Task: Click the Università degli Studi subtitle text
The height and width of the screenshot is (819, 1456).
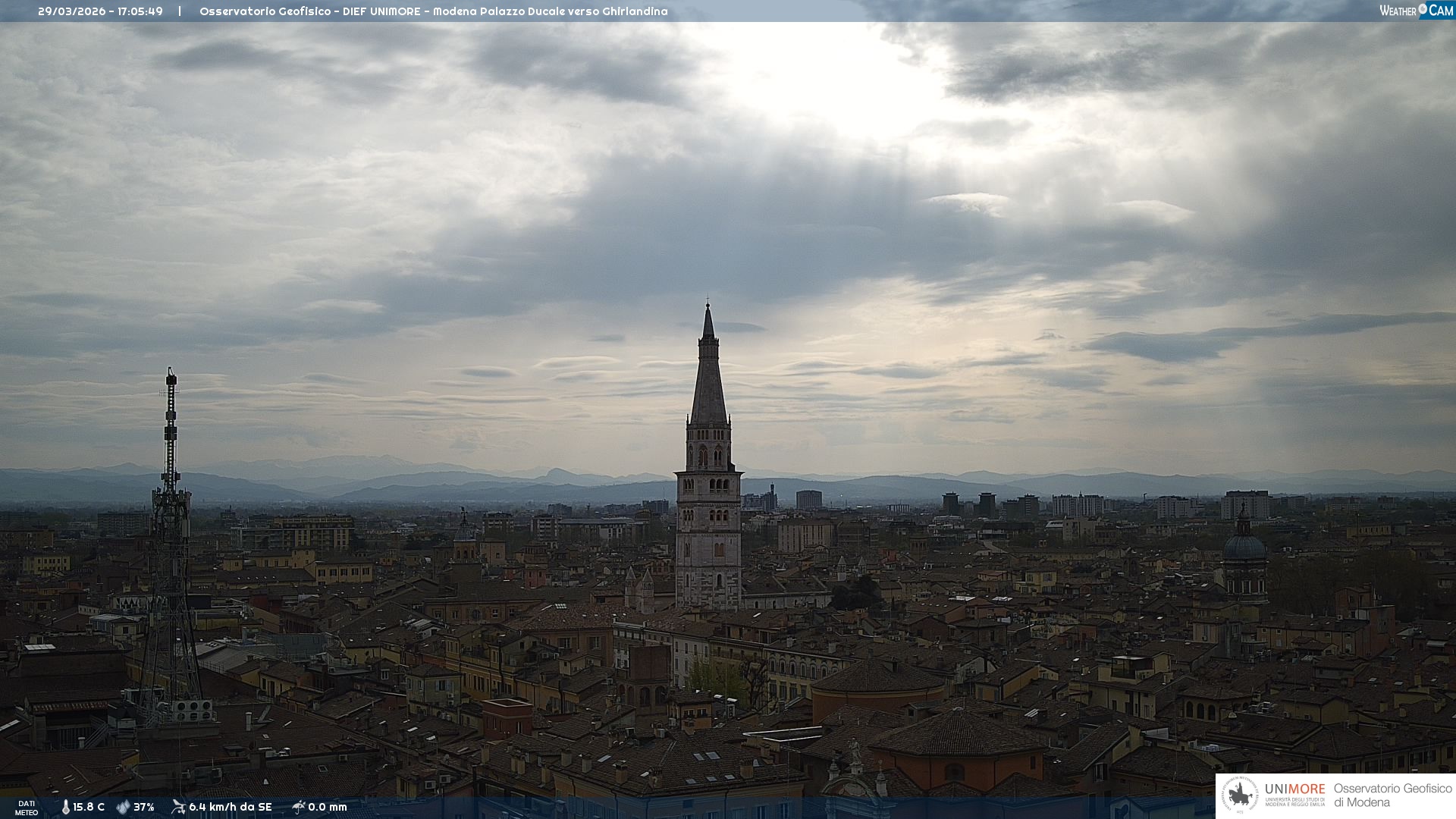Action: 1294,802
